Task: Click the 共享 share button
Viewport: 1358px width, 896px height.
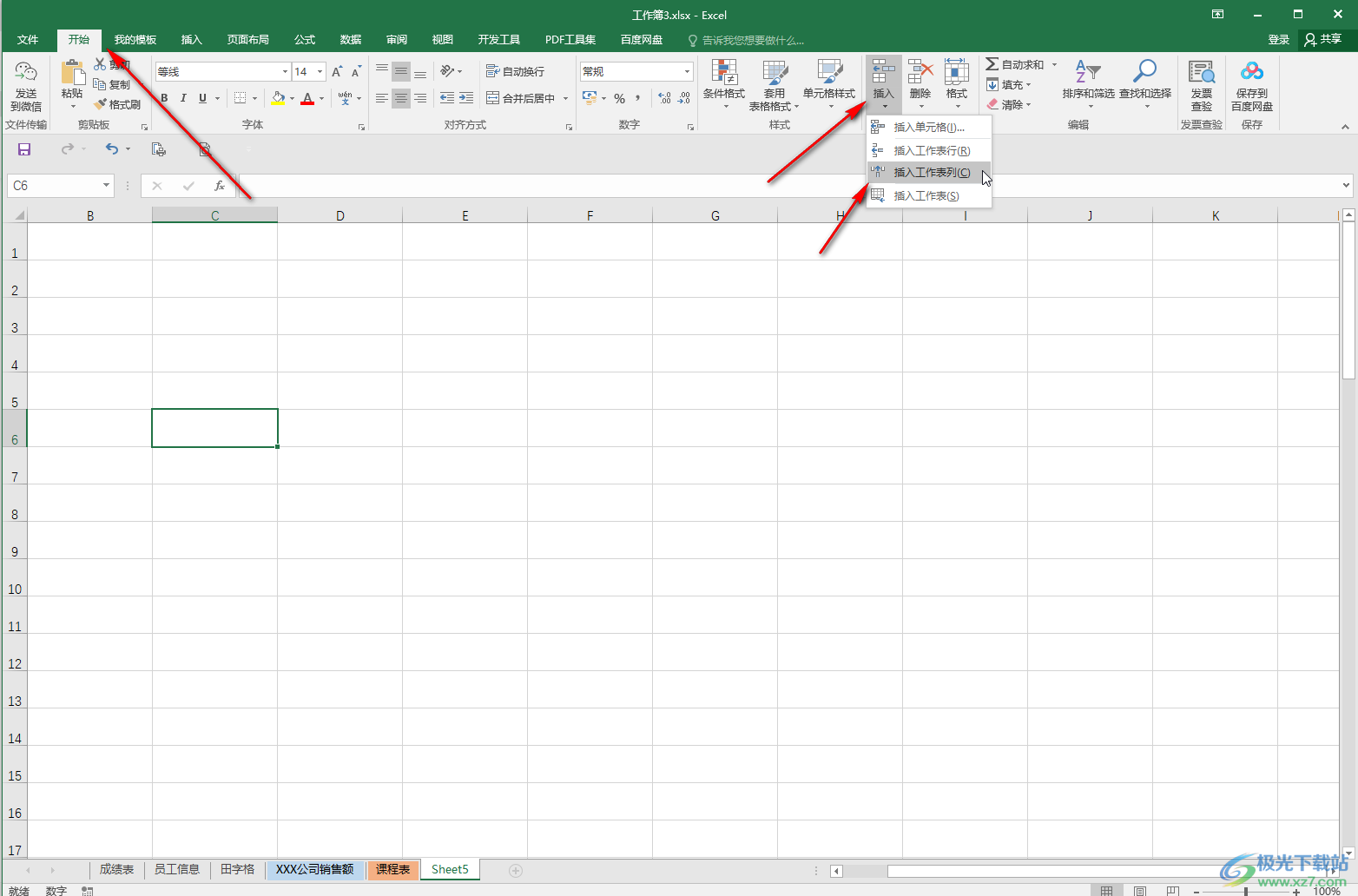Action: pyautogui.click(x=1322, y=40)
